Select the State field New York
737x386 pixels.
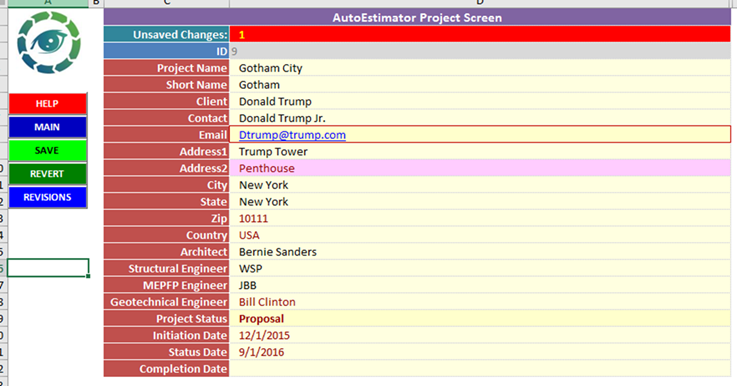pos(480,202)
